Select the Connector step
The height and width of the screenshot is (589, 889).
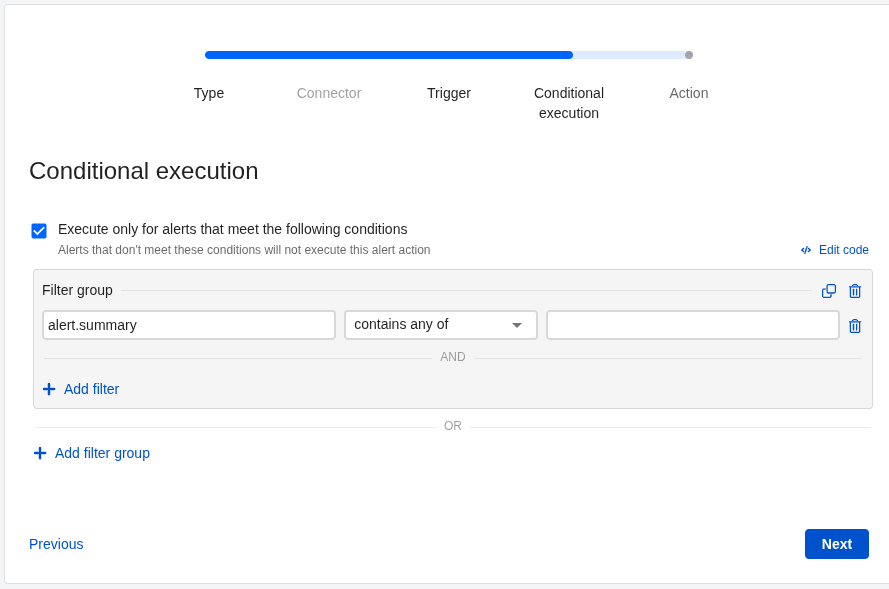pos(329,93)
